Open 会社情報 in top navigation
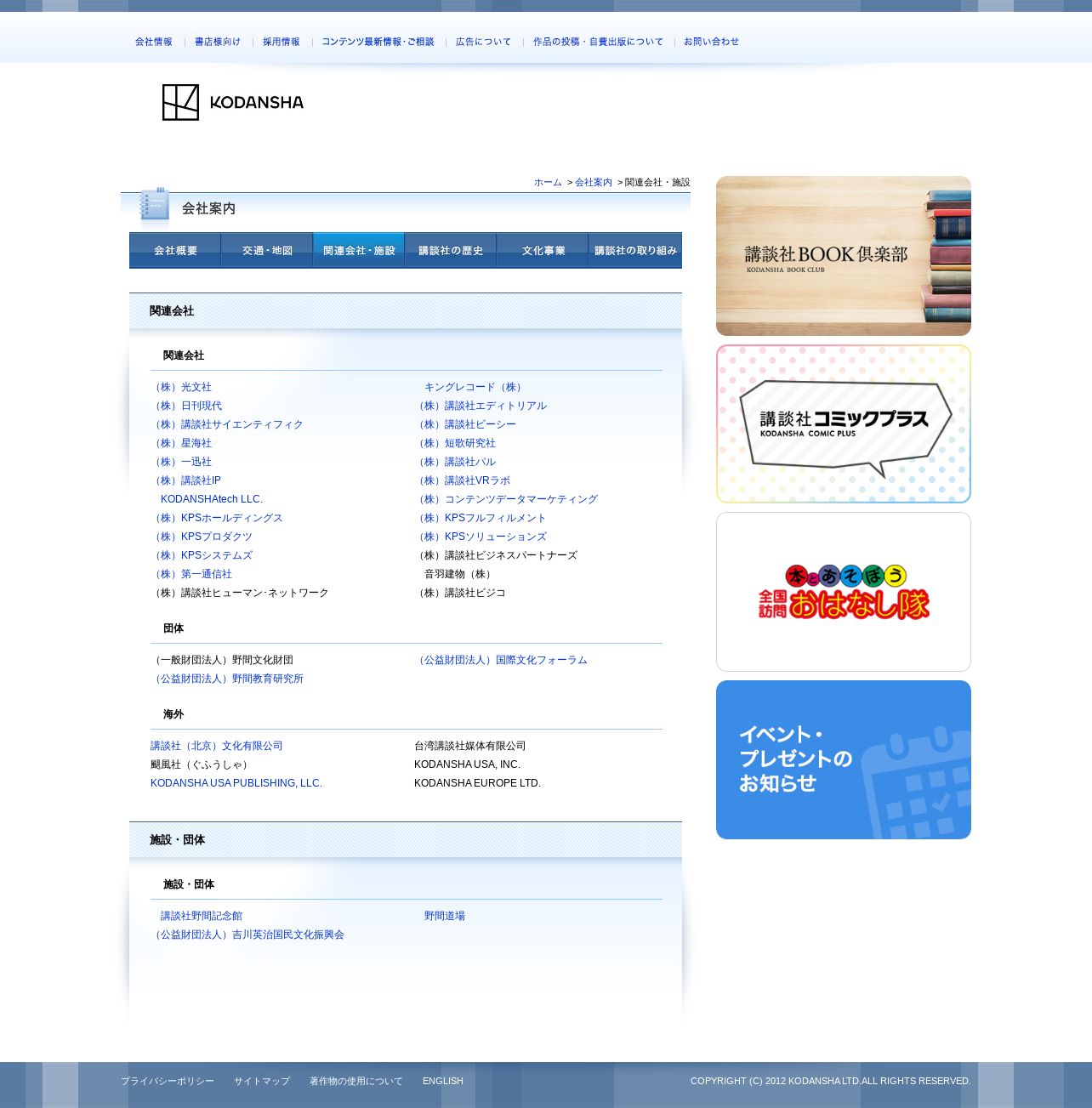1092x1108 pixels. [x=154, y=42]
